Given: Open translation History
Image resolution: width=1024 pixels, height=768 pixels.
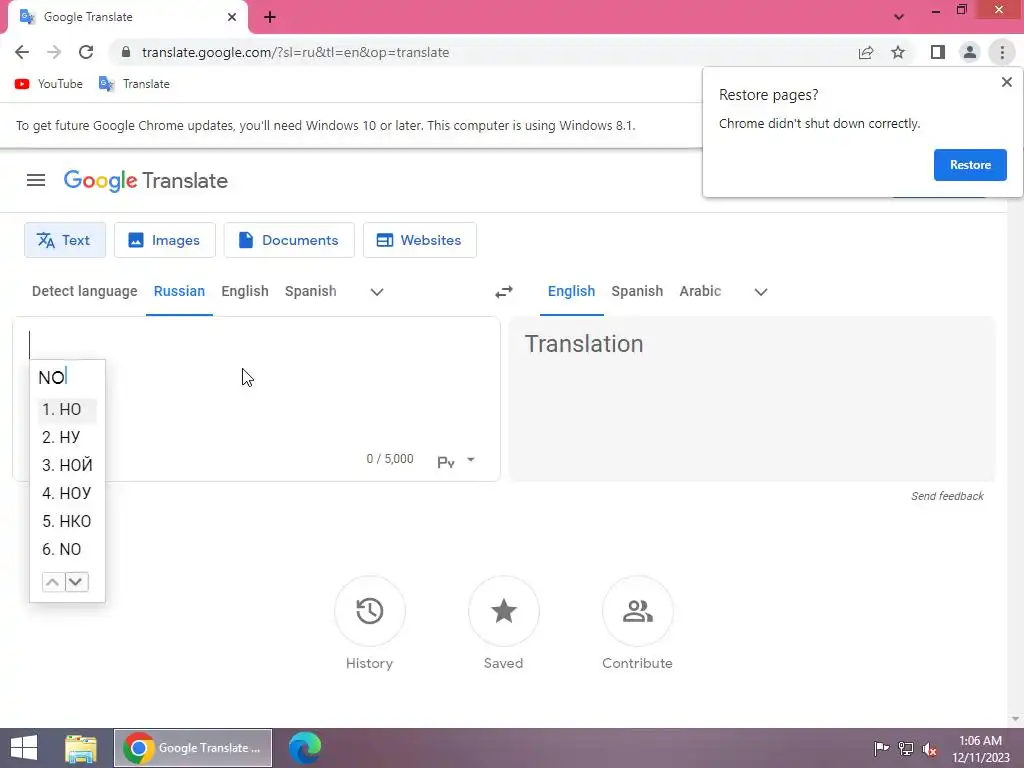Looking at the screenshot, I should click(x=370, y=611).
